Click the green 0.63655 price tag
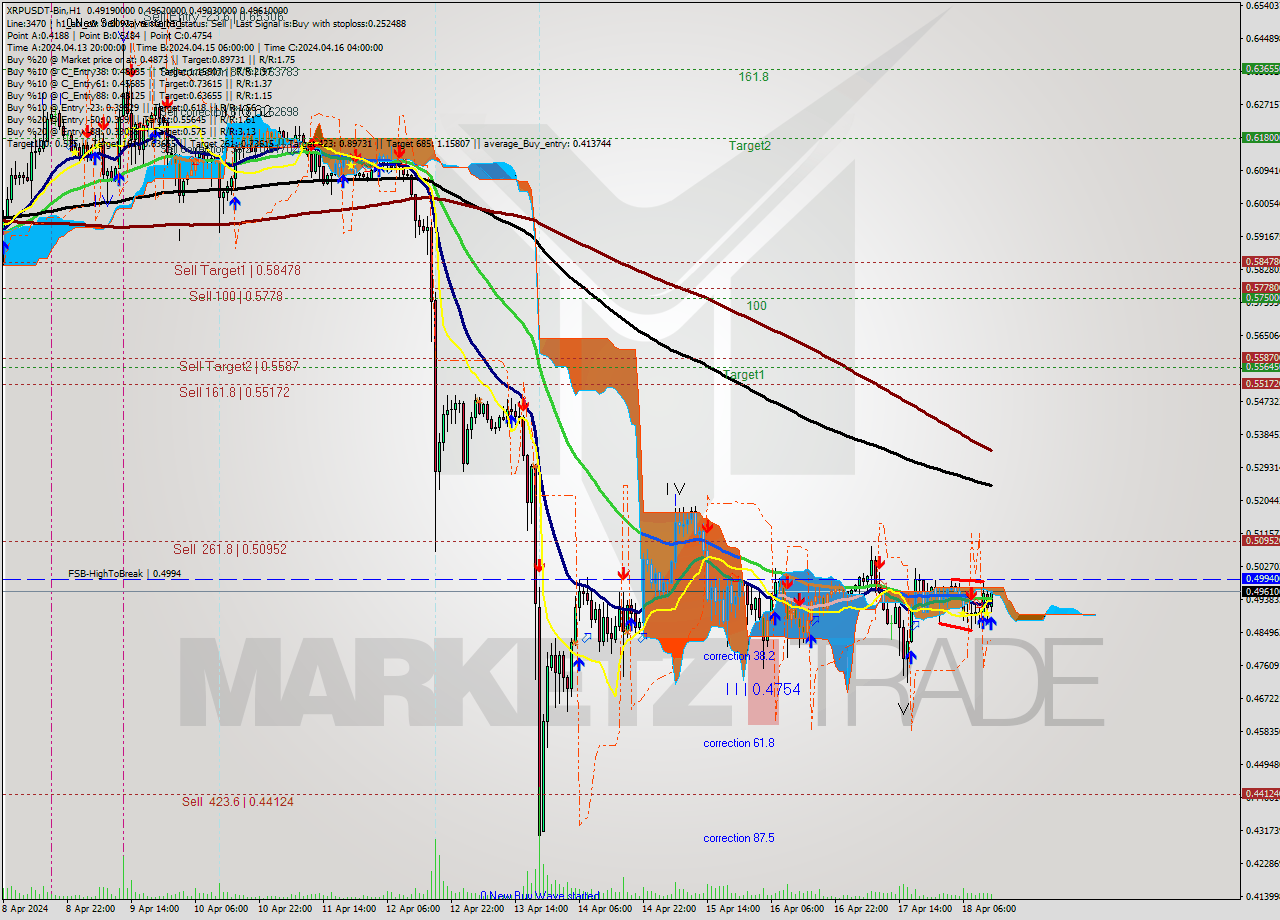This screenshot has height=920, width=1280. click(x=1260, y=69)
